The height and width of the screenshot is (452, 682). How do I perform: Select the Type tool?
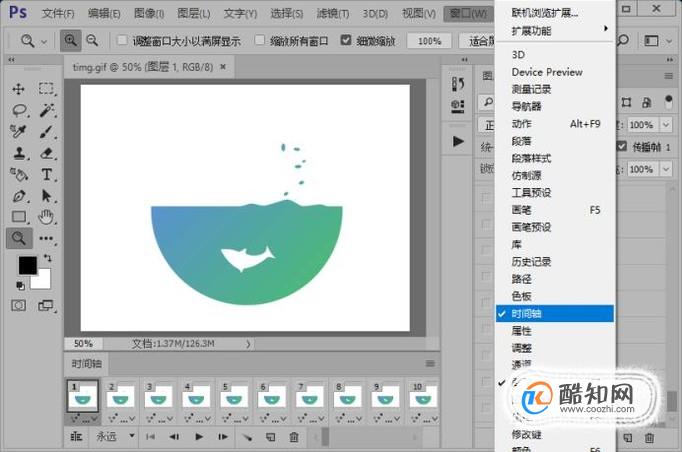coord(47,174)
